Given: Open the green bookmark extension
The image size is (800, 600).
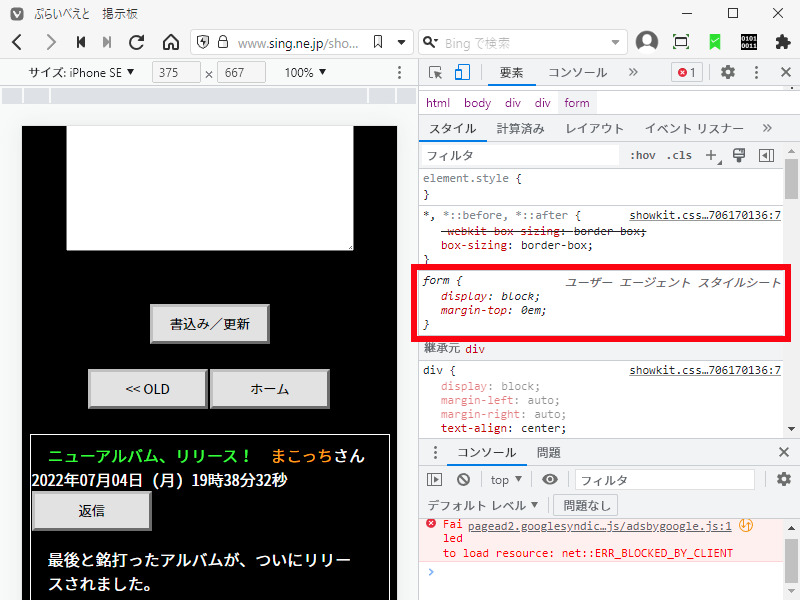Looking at the screenshot, I should [x=715, y=42].
